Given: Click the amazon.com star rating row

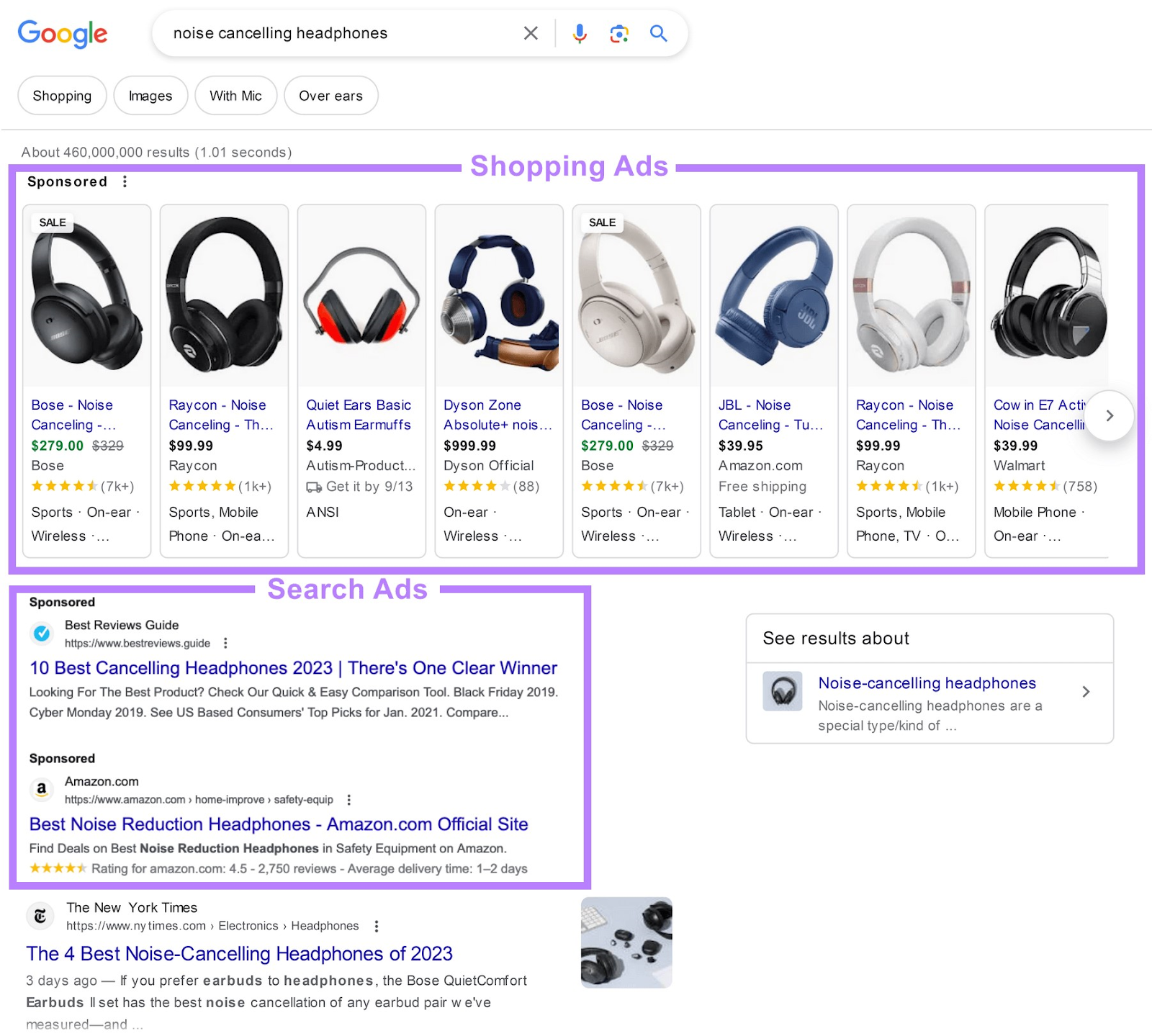Looking at the screenshot, I should [279, 869].
